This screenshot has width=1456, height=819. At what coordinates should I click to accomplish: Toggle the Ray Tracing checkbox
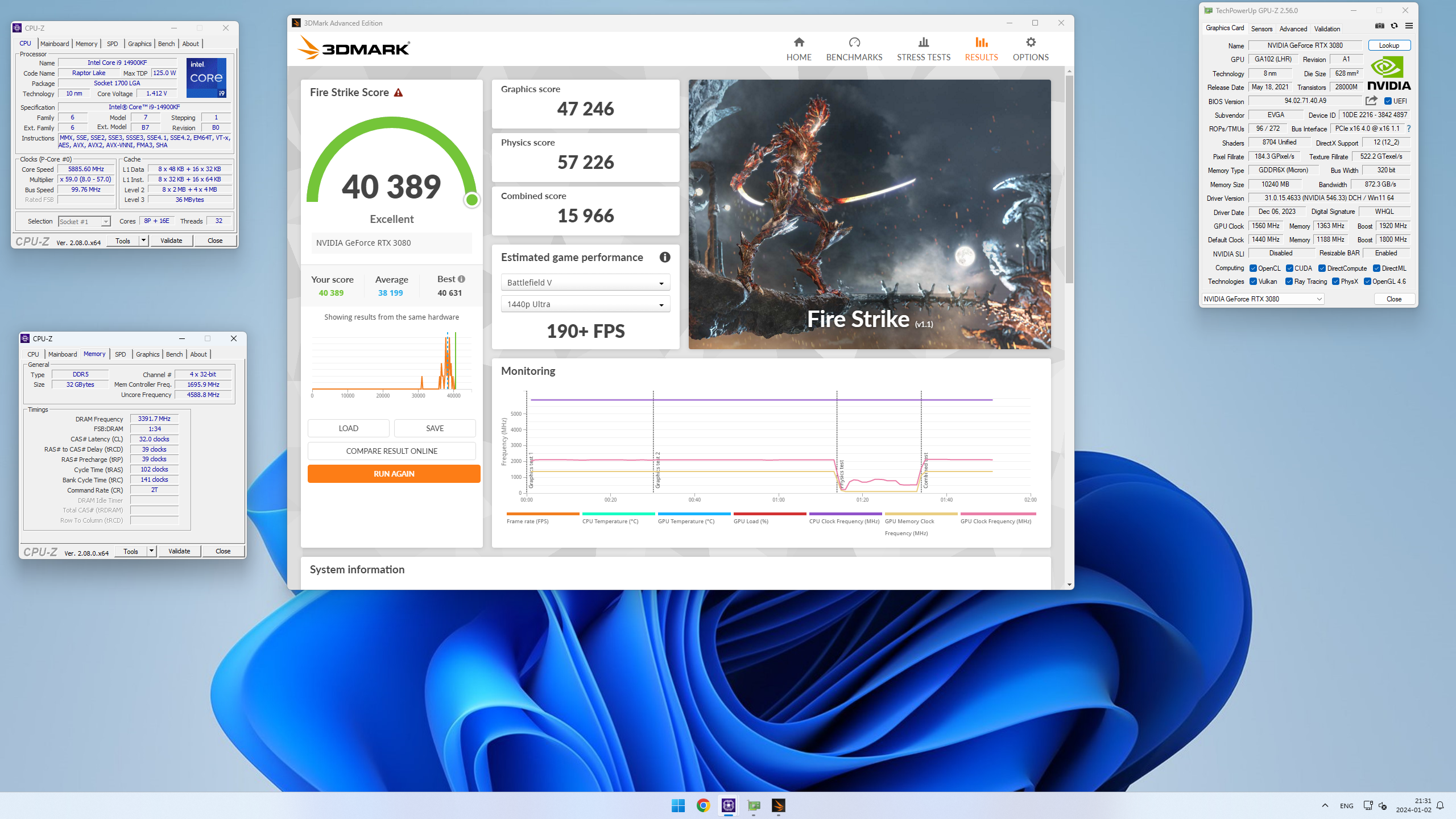coord(1289,282)
